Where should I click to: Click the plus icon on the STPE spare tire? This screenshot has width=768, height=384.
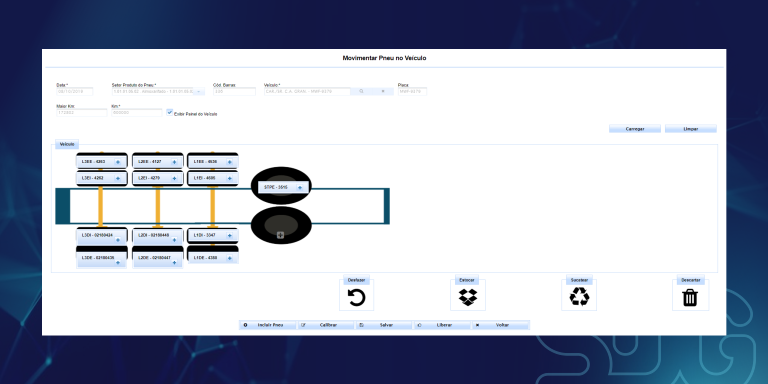click(300, 188)
